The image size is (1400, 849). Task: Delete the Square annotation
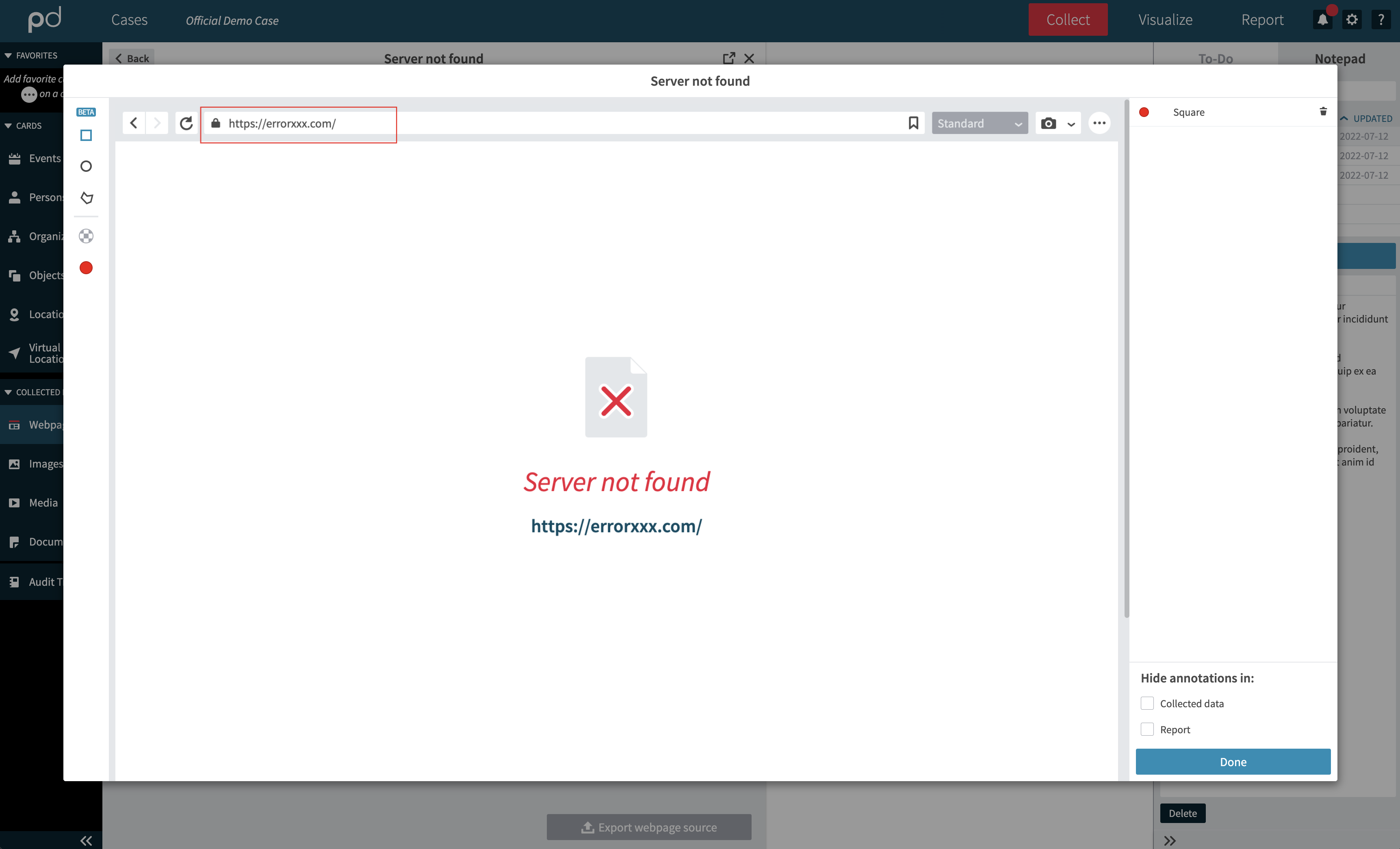1323,111
